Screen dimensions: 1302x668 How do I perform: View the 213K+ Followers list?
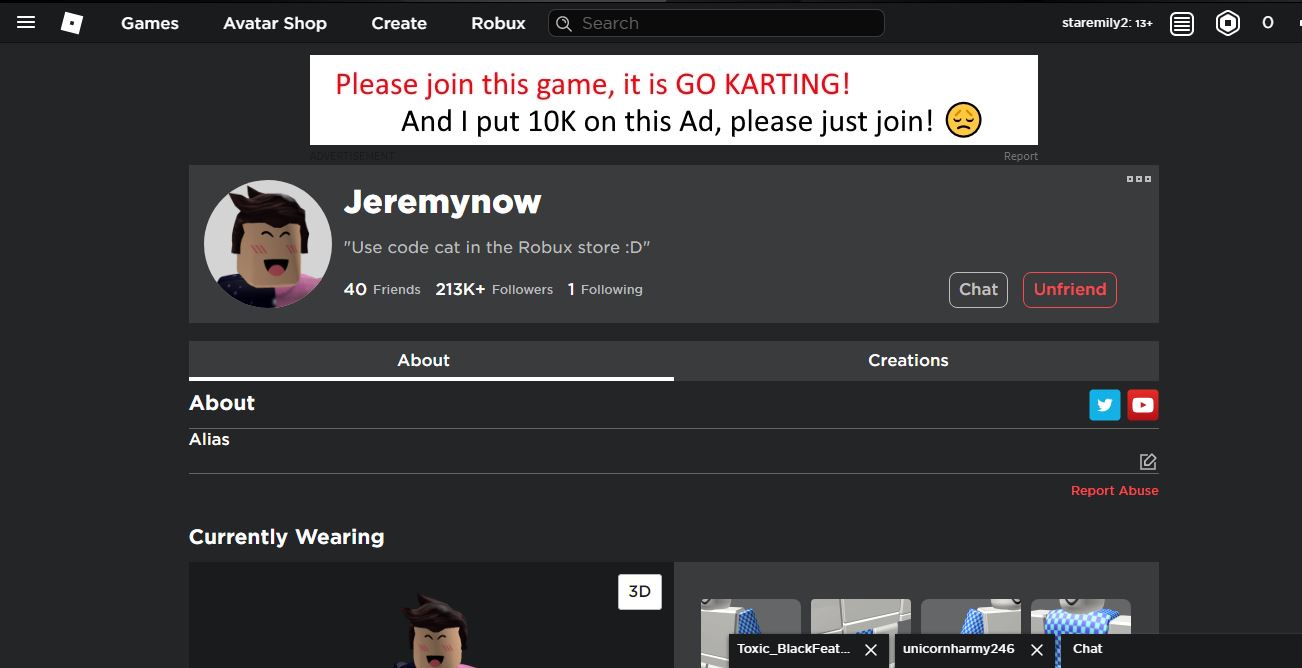pyautogui.click(x=494, y=289)
